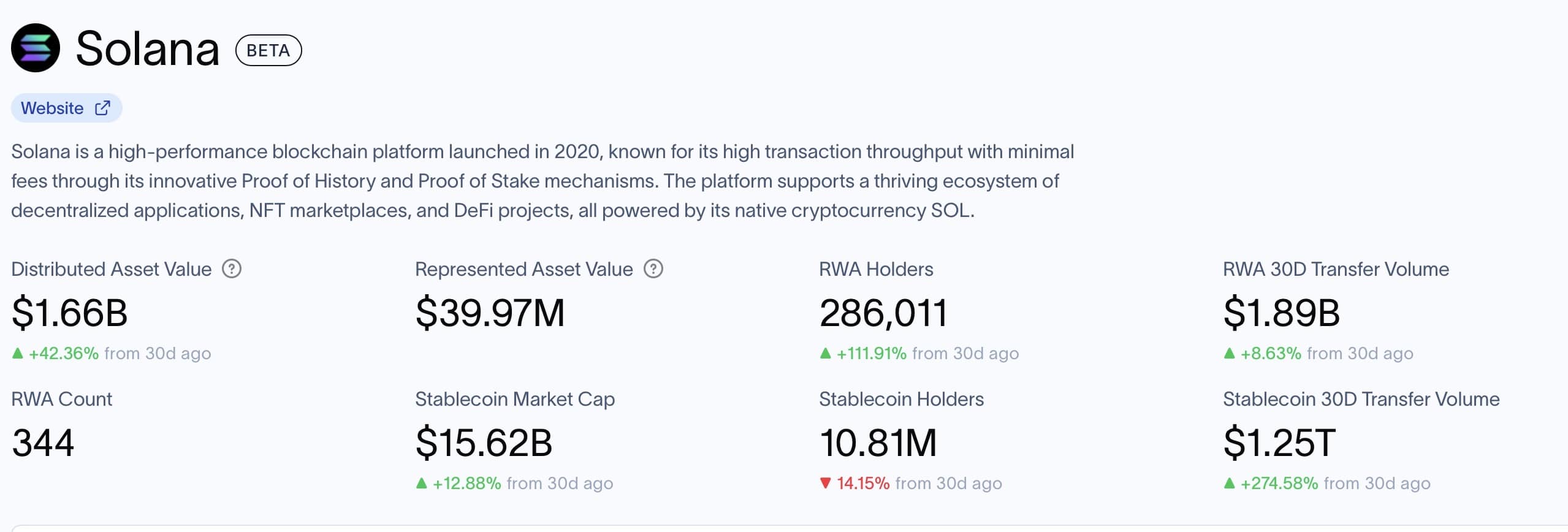Click the $15.62B Stablecoin Market Cap

[x=484, y=443]
